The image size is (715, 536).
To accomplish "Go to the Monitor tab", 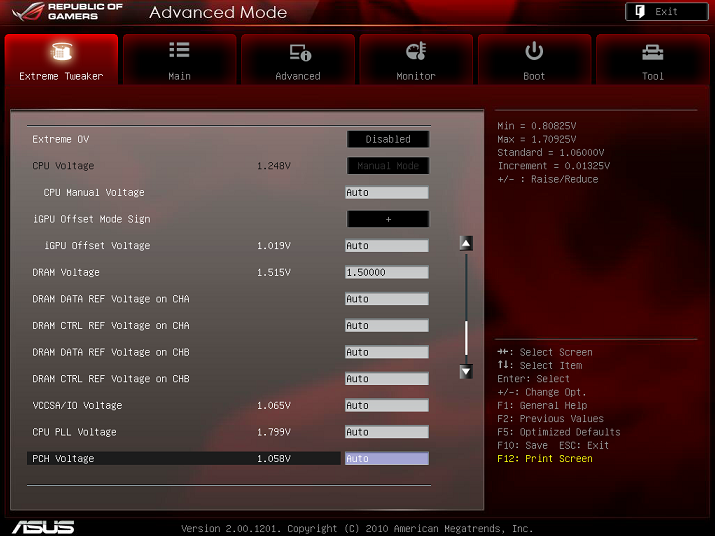I will click(416, 59).
